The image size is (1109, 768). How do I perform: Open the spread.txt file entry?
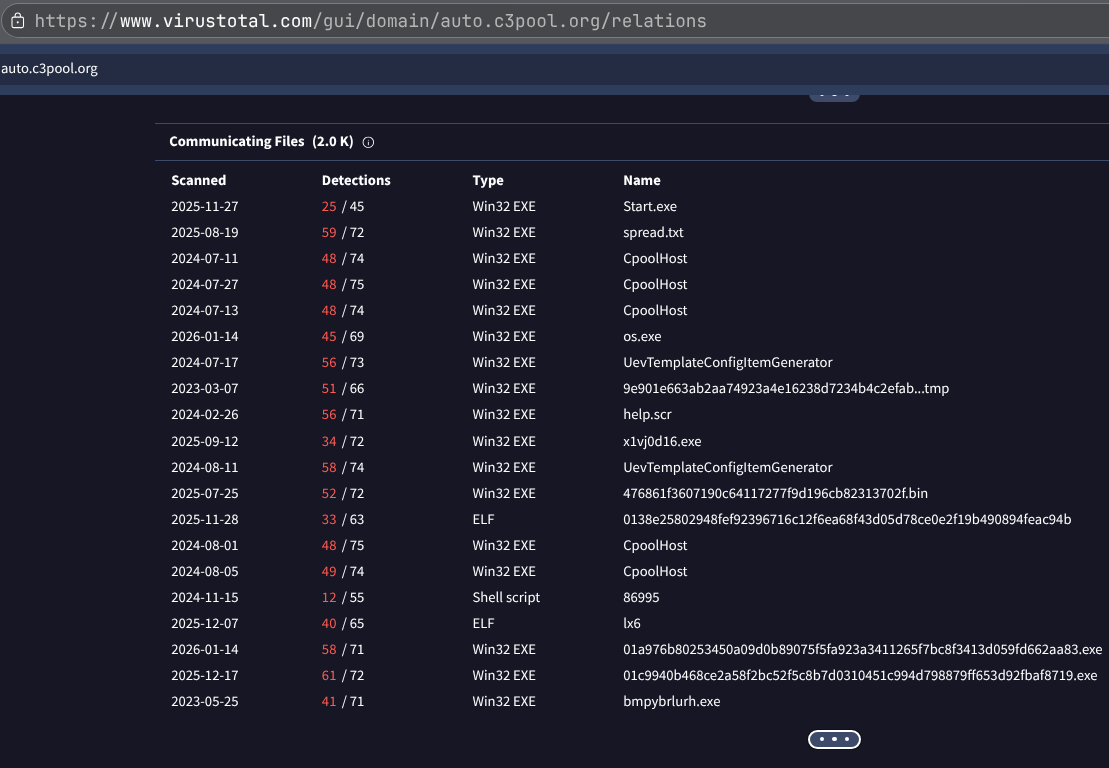pyautogui.click(x=653, y=233)
